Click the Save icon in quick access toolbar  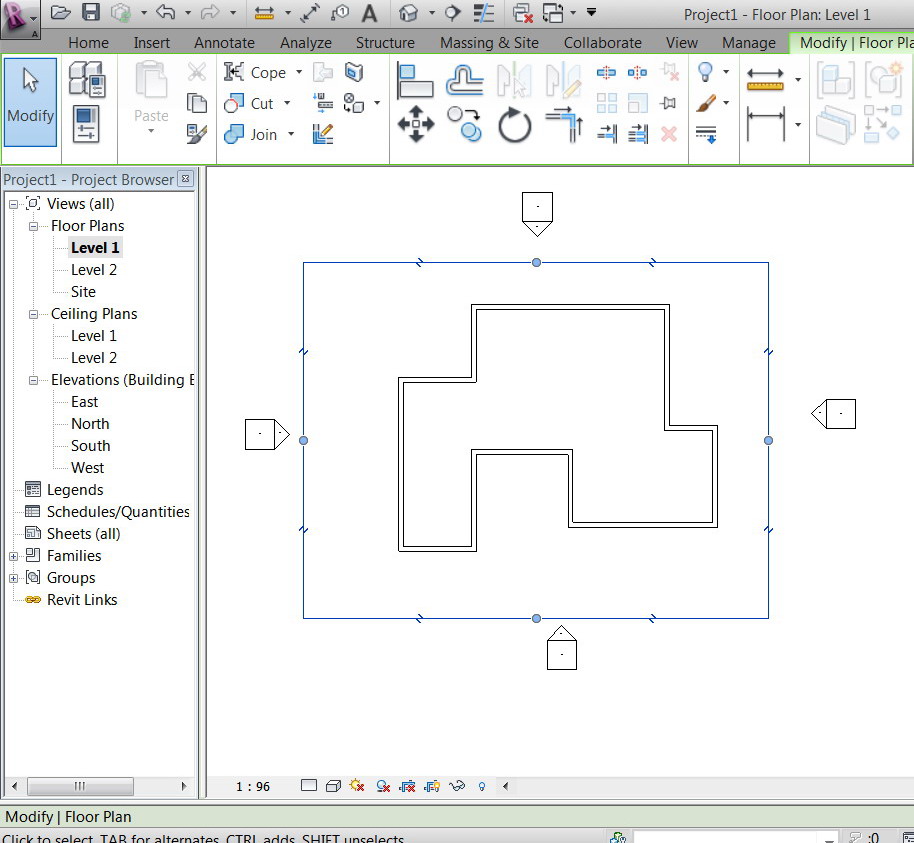[91, 13]
